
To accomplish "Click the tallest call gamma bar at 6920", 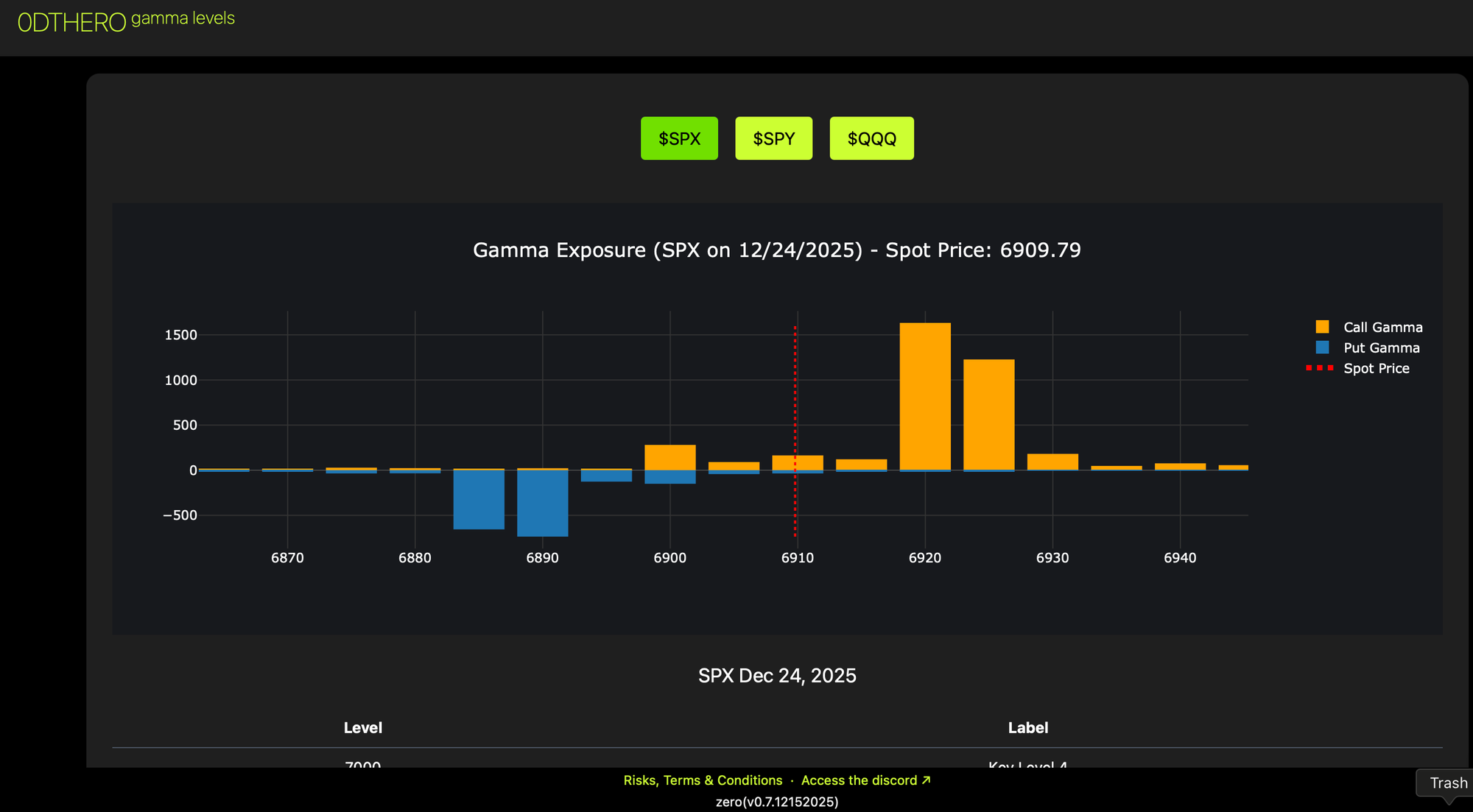I will click(925, 396).
